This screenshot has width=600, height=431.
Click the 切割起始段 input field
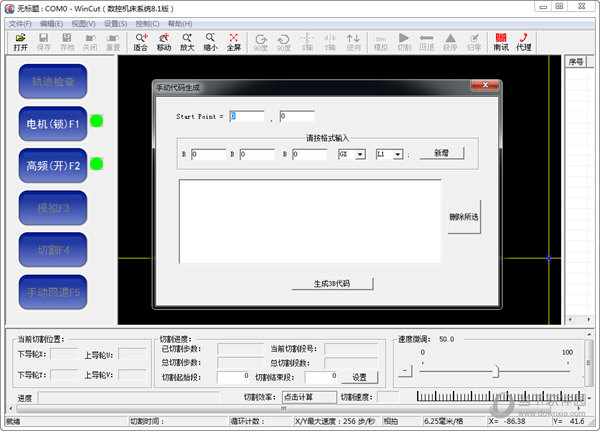click(x=233, y=377)
